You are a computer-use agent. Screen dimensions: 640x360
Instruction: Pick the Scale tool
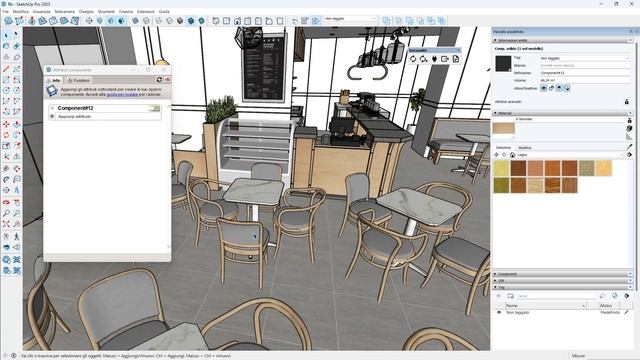coord(6,146)
